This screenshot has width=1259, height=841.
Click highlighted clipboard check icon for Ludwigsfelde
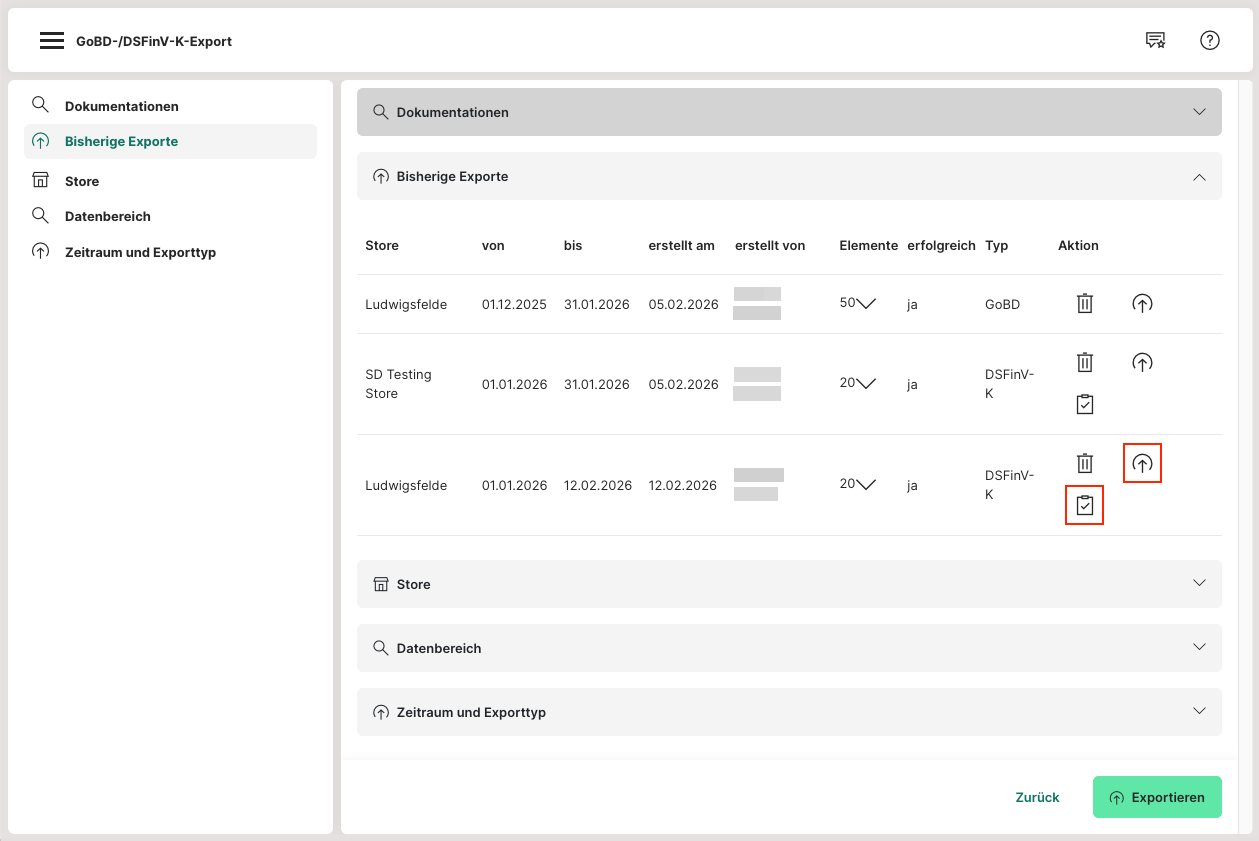(1085, 506)
